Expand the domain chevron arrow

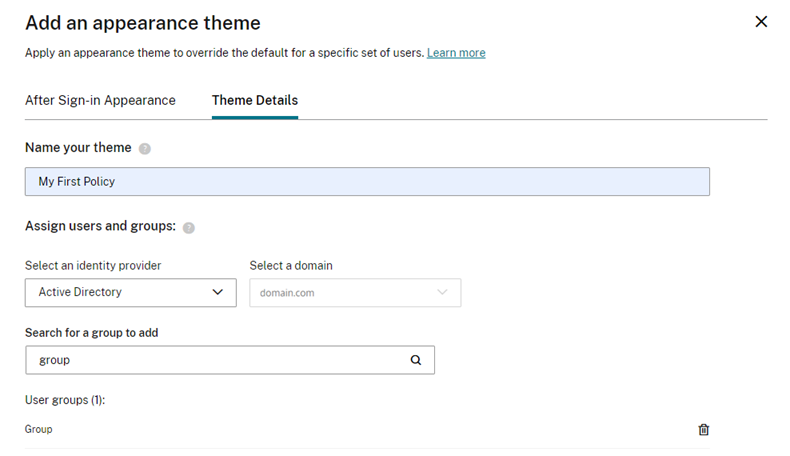(443, 292)
